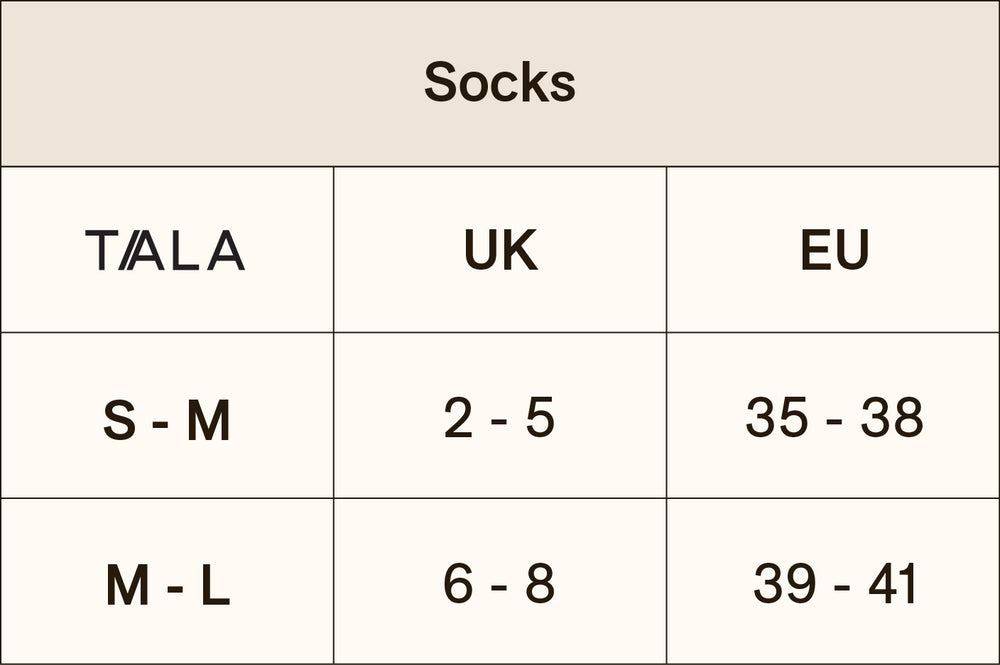Click the Socks table title

[x=500, y=82]
